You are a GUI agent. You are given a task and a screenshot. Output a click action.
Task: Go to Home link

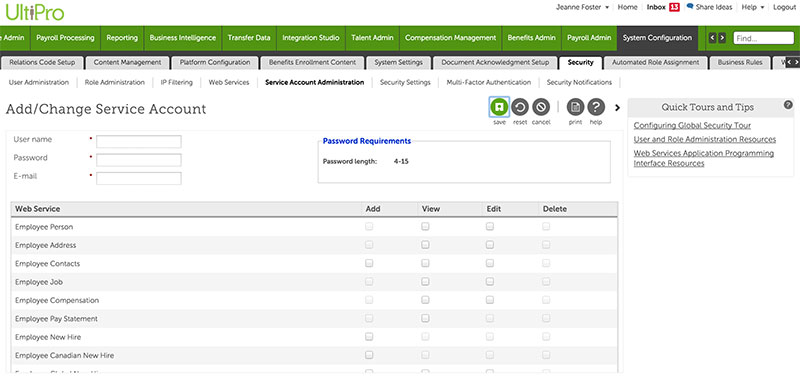(627, 7)
